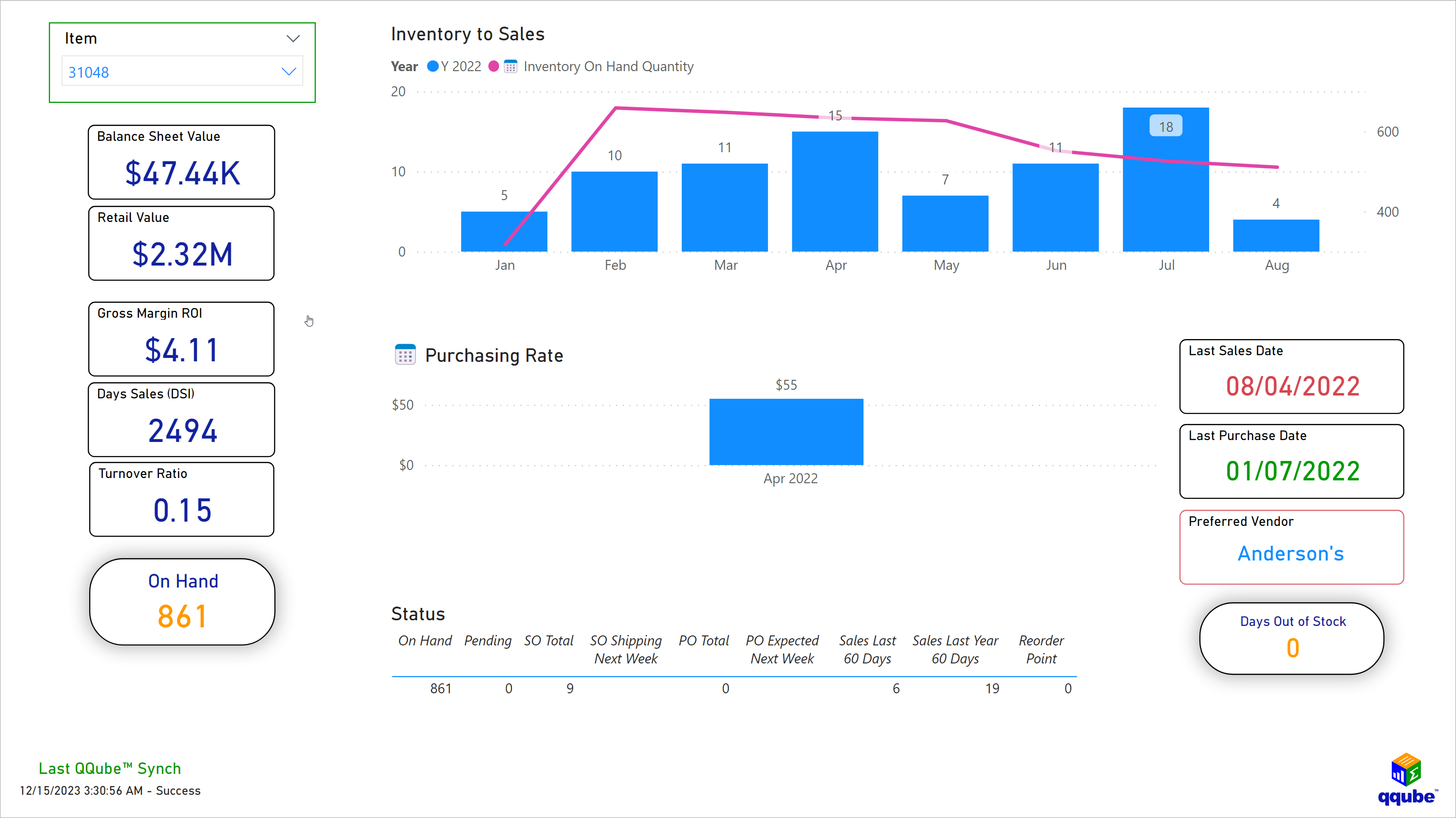Click the calendar icon next to Purchasing Rate

405,354
